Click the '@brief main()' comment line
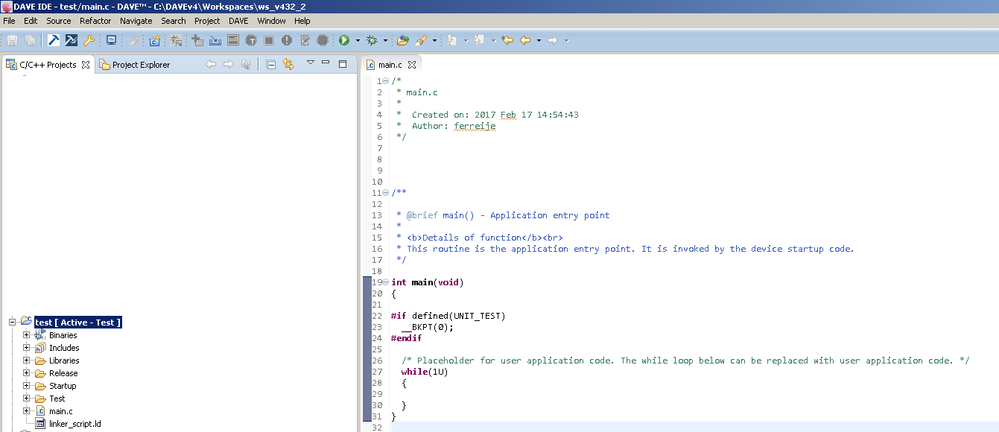The width and height of the screenshot is (999, 432). (x=503, y=215)
